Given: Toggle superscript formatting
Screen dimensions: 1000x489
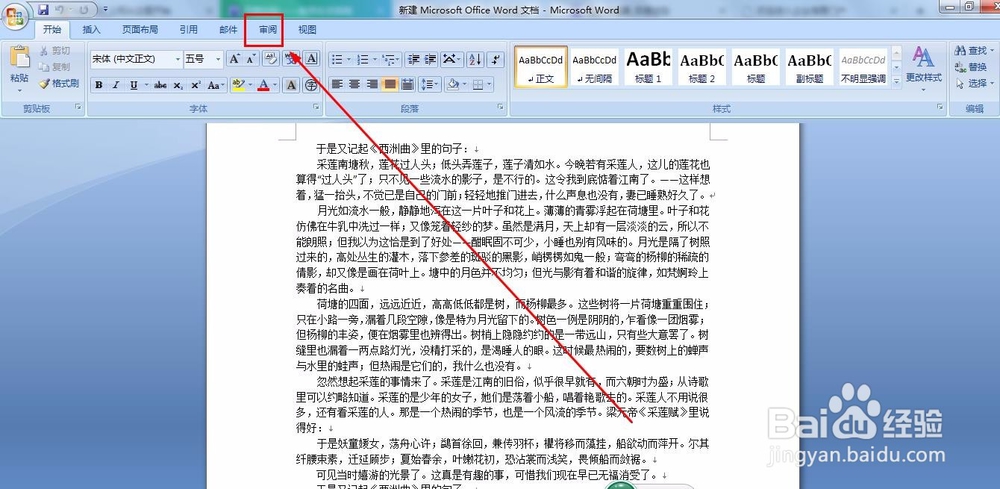Looking at the screenshot, I should 195,85.
